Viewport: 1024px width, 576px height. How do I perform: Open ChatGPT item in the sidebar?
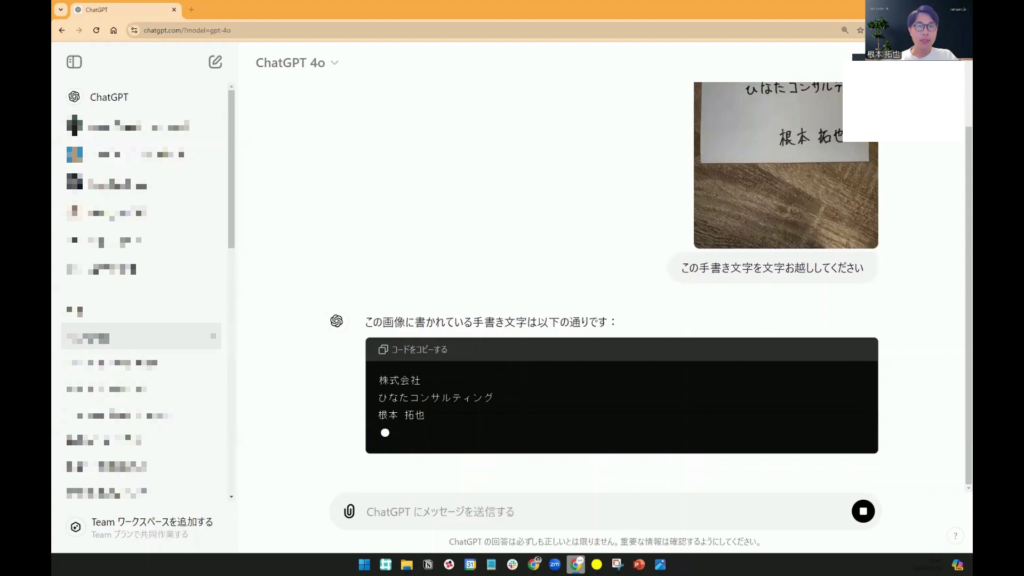point(108,97)
